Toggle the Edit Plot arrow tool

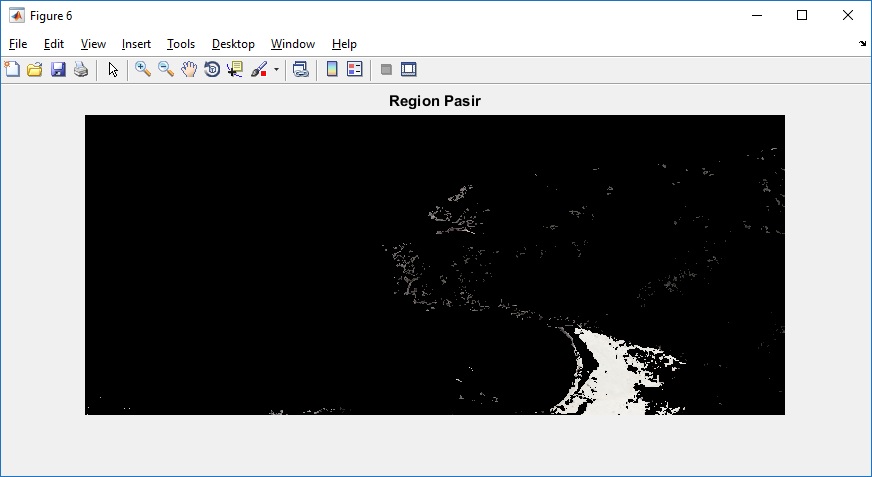(113, 70)
